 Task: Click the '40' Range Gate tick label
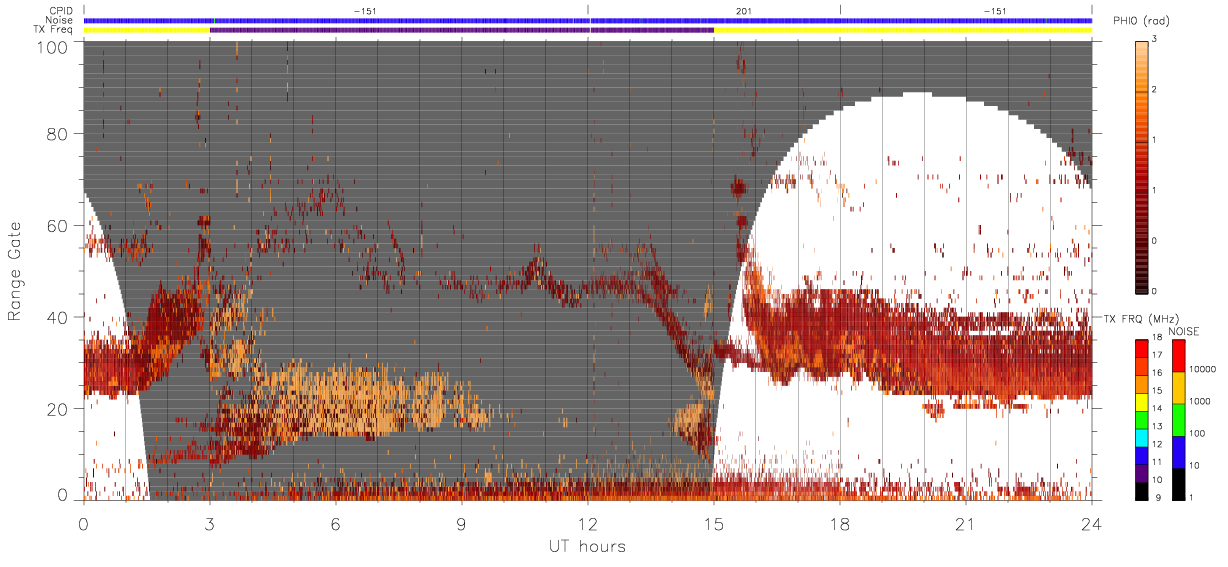click(57, 317)
